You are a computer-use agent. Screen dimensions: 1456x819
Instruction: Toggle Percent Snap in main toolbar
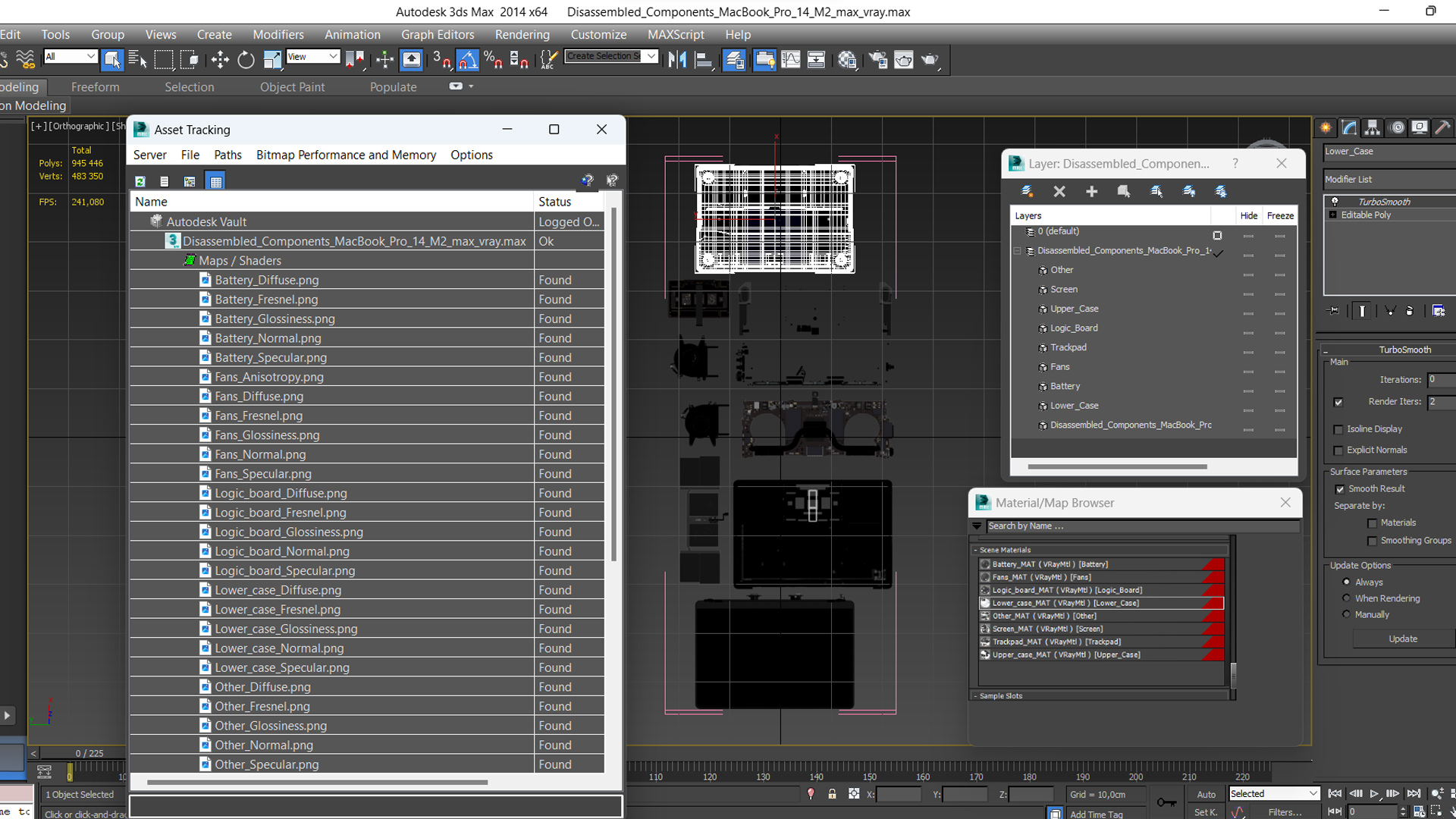click(x=493, y=59)
